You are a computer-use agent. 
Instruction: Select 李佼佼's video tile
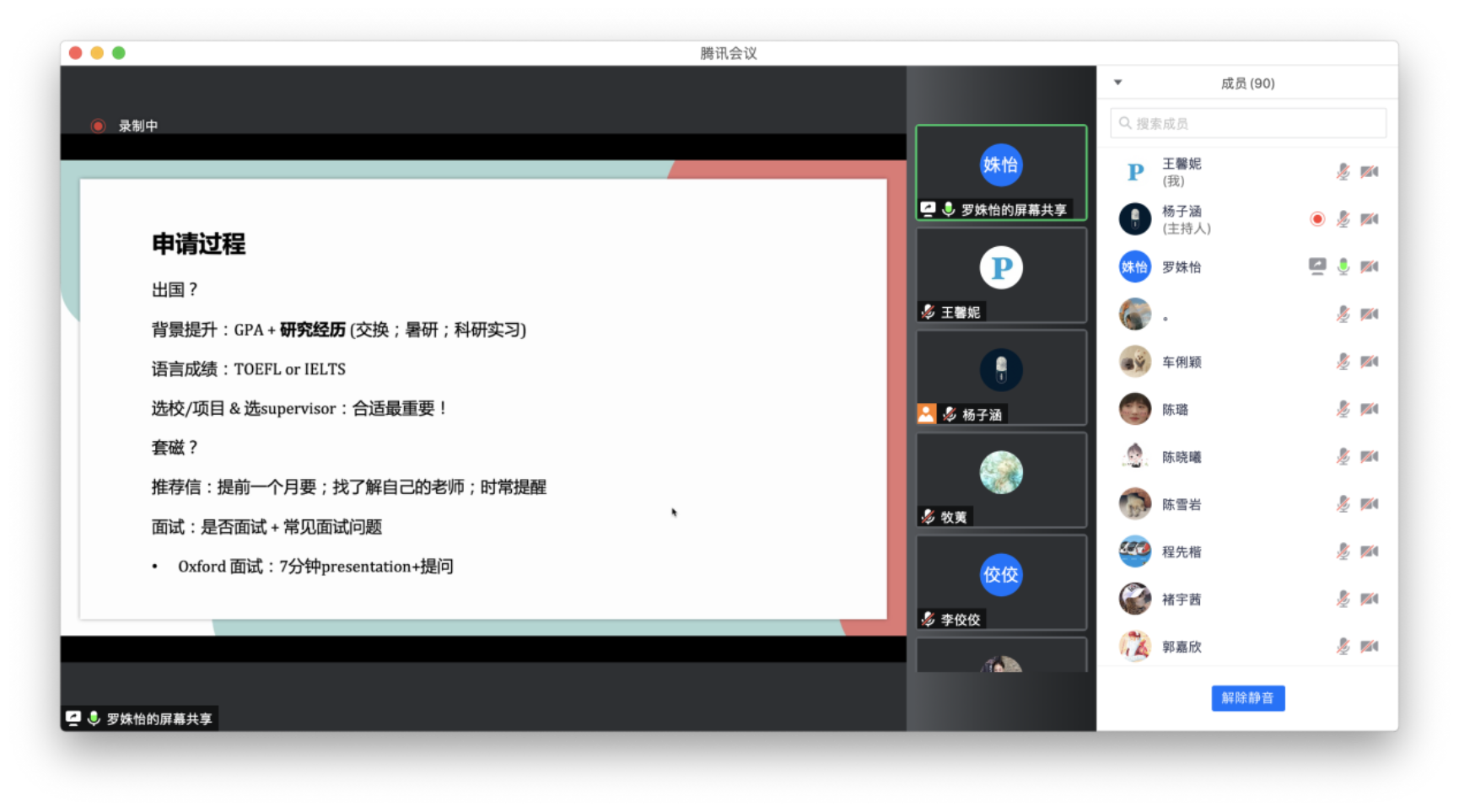pyautogui.click(x=1001, y=582)
